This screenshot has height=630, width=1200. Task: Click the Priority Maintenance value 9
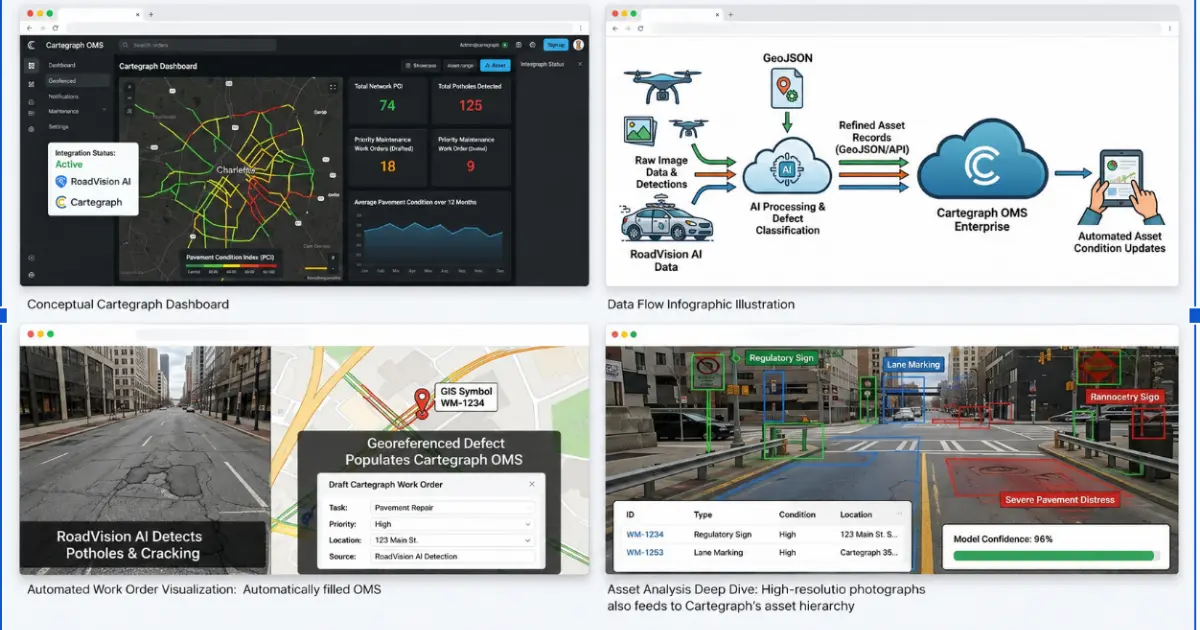pyautogui.click(x=471, y=167)
